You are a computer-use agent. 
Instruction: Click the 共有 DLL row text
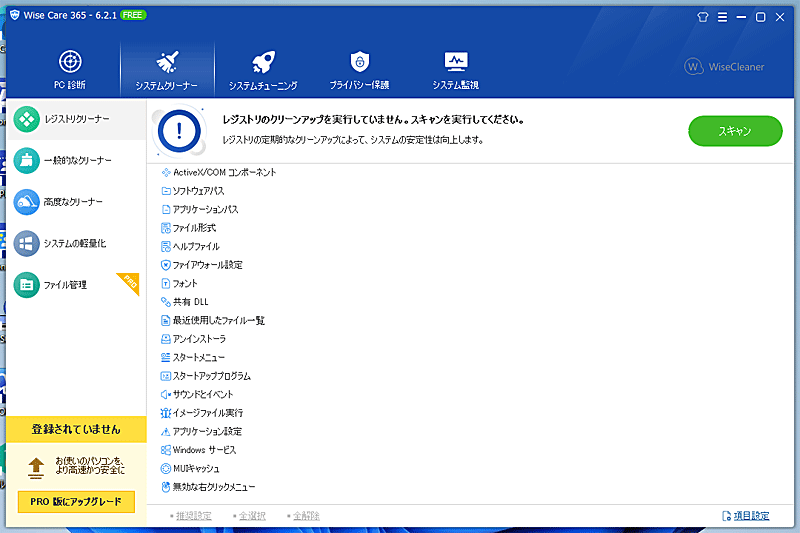191,302
